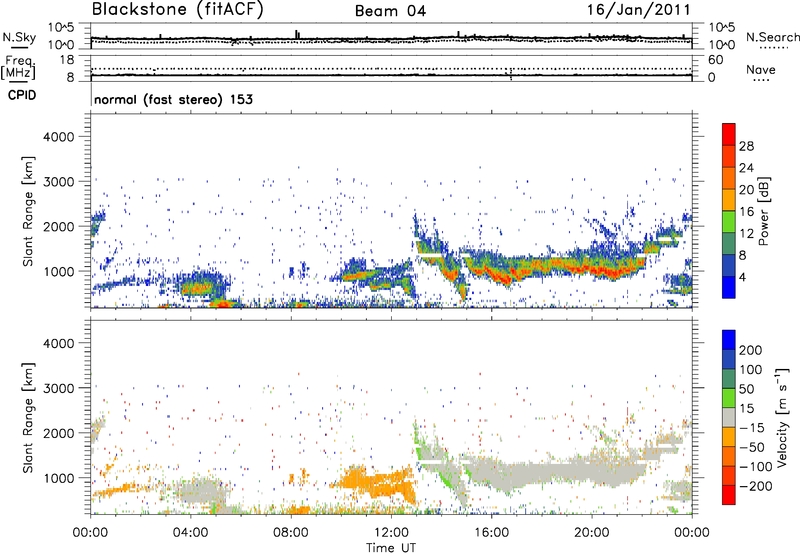This screenshot has height=554, width=800.
Task: Click the '28' label on power colorbar
Action: coord(746,146)
